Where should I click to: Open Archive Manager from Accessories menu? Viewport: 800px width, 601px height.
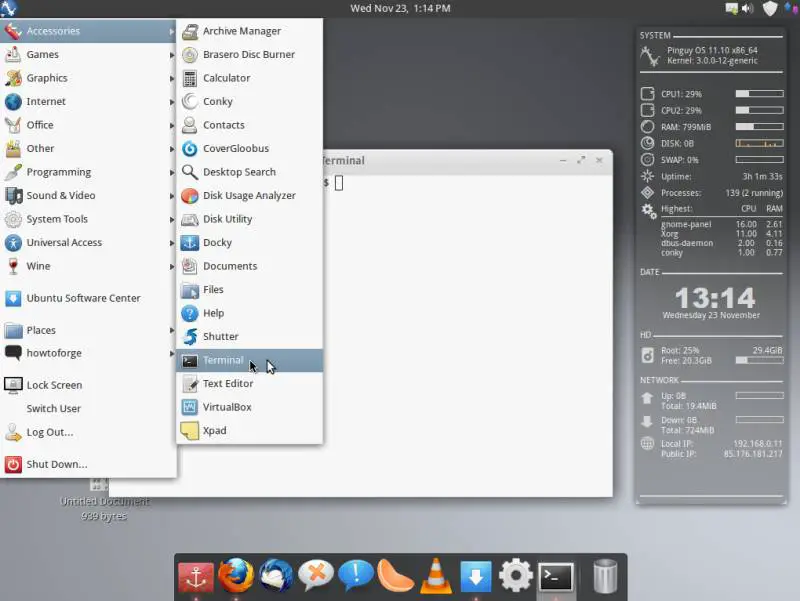click(249, 31)
